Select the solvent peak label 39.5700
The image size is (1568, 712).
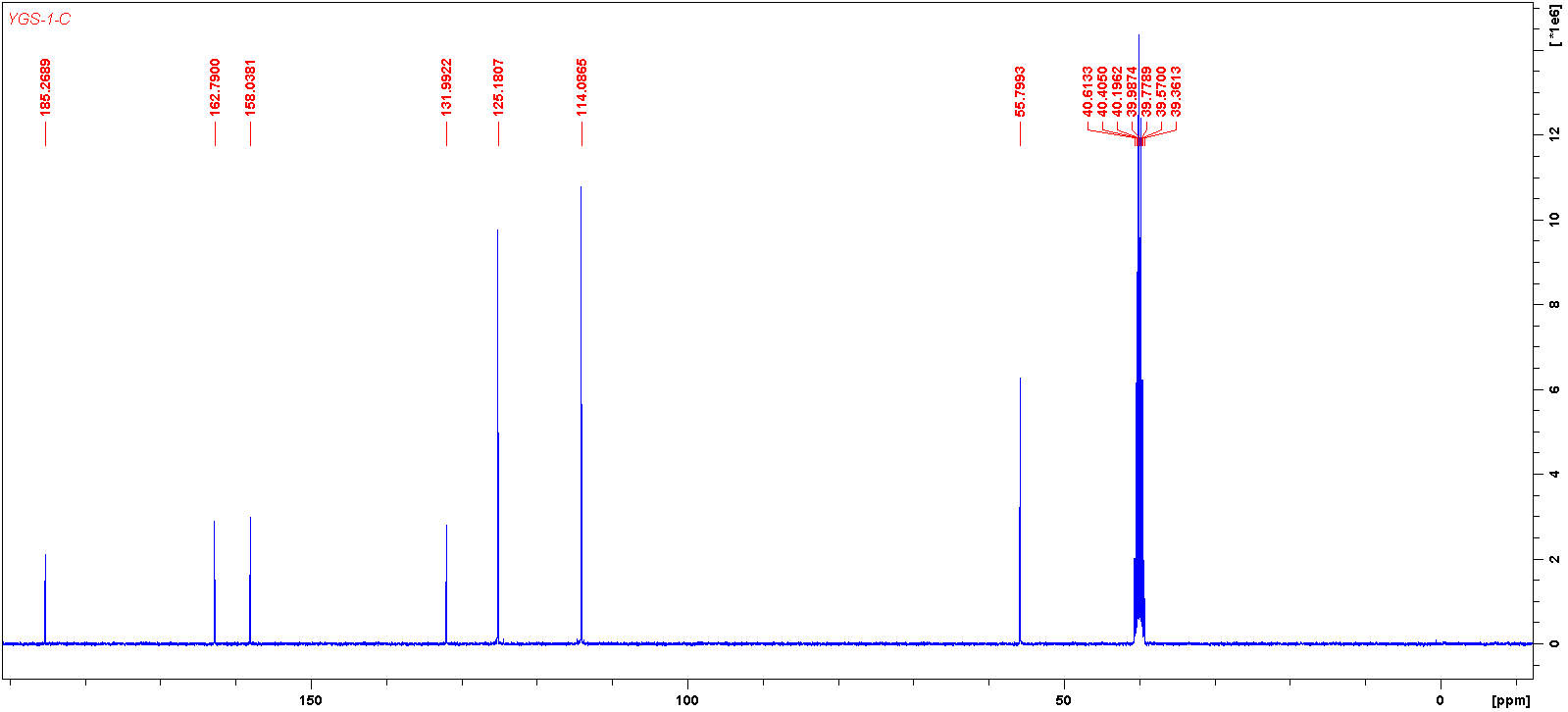(x=1161, y=91)
